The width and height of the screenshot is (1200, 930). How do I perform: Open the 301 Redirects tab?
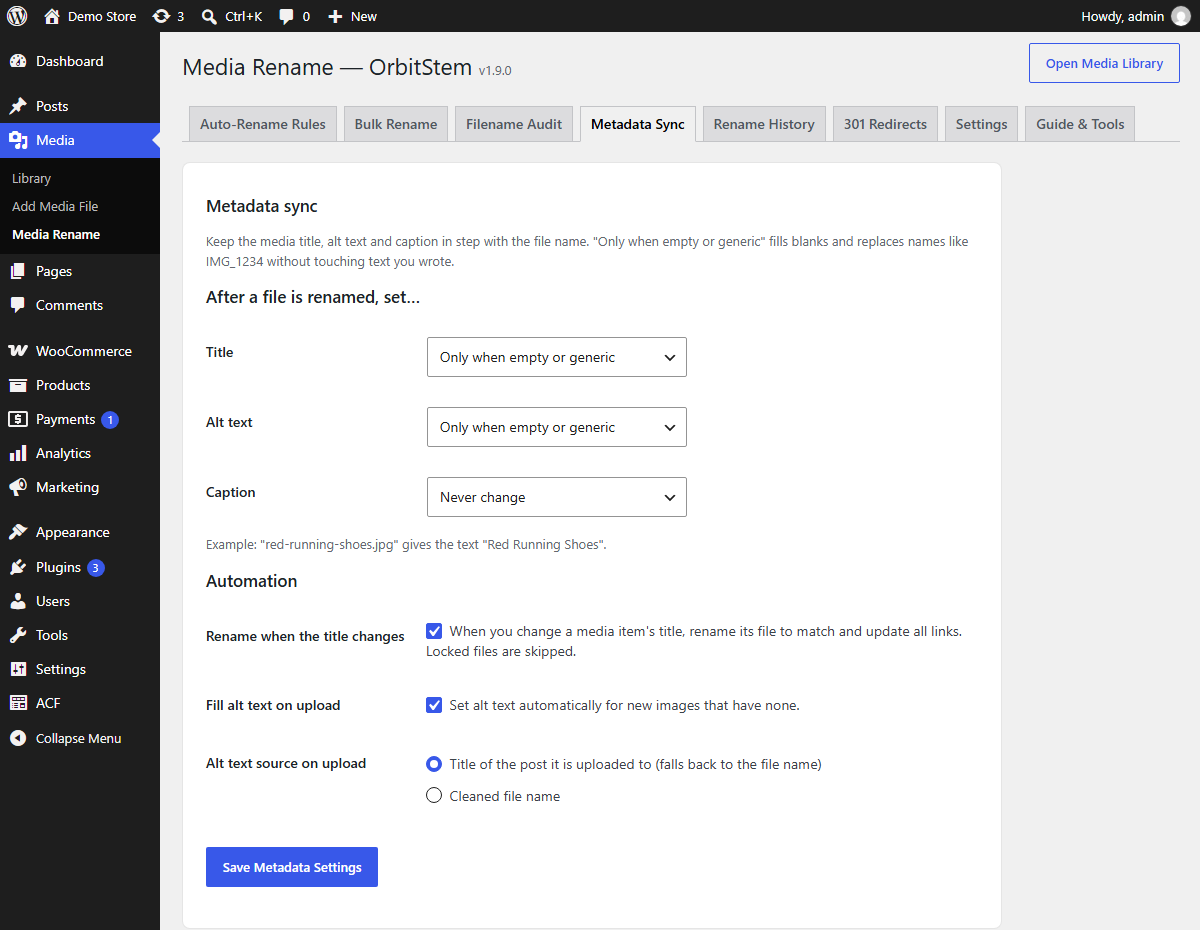[885, 124]
